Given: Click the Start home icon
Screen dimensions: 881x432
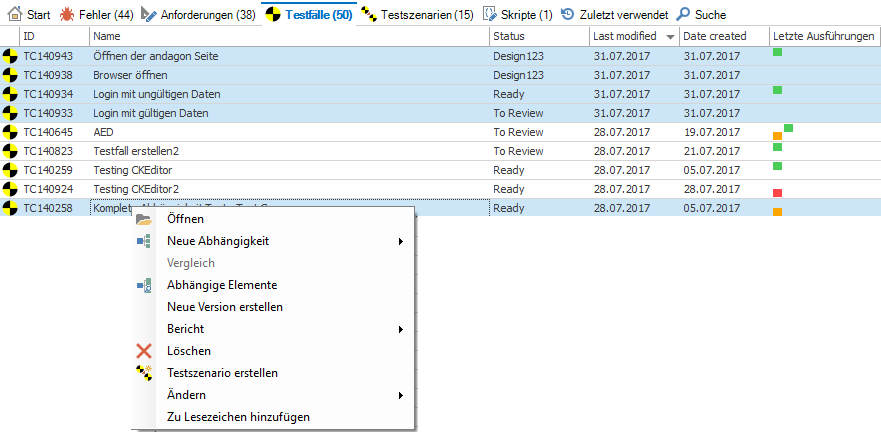Looking at the screenshot, I should tap(15, 15).
